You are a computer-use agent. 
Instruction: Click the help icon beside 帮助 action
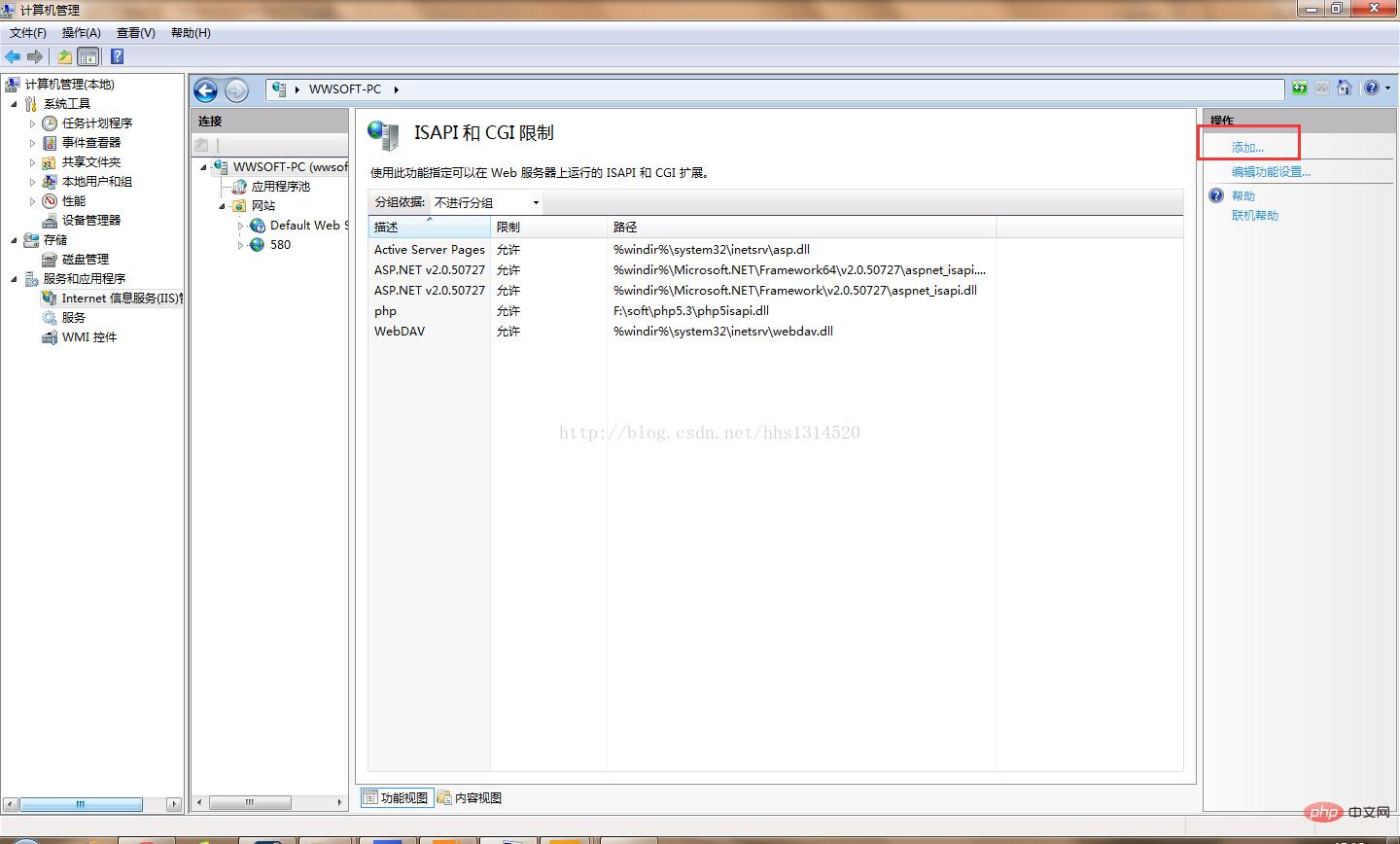tap(1216, 196)
